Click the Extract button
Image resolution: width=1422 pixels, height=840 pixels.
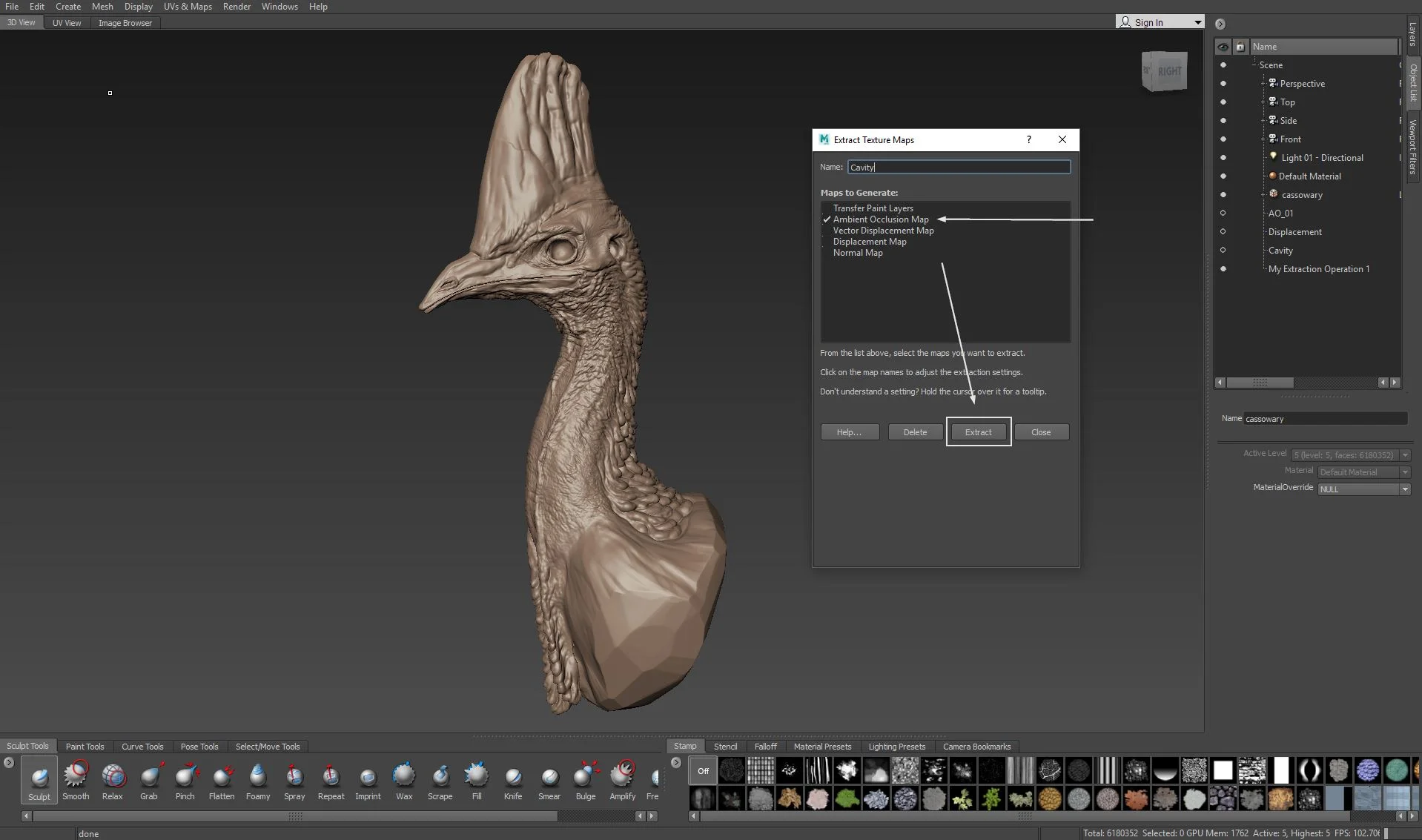[978, 432]
